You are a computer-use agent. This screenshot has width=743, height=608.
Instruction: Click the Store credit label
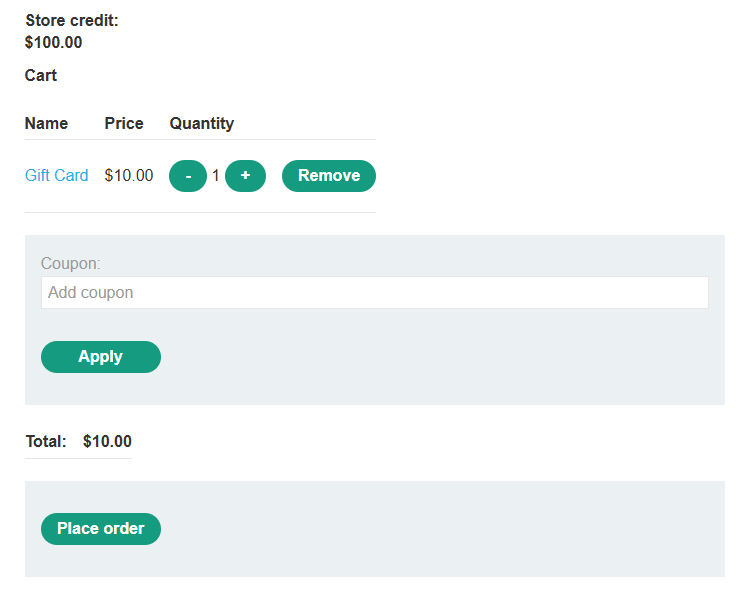tap(72, 21)
